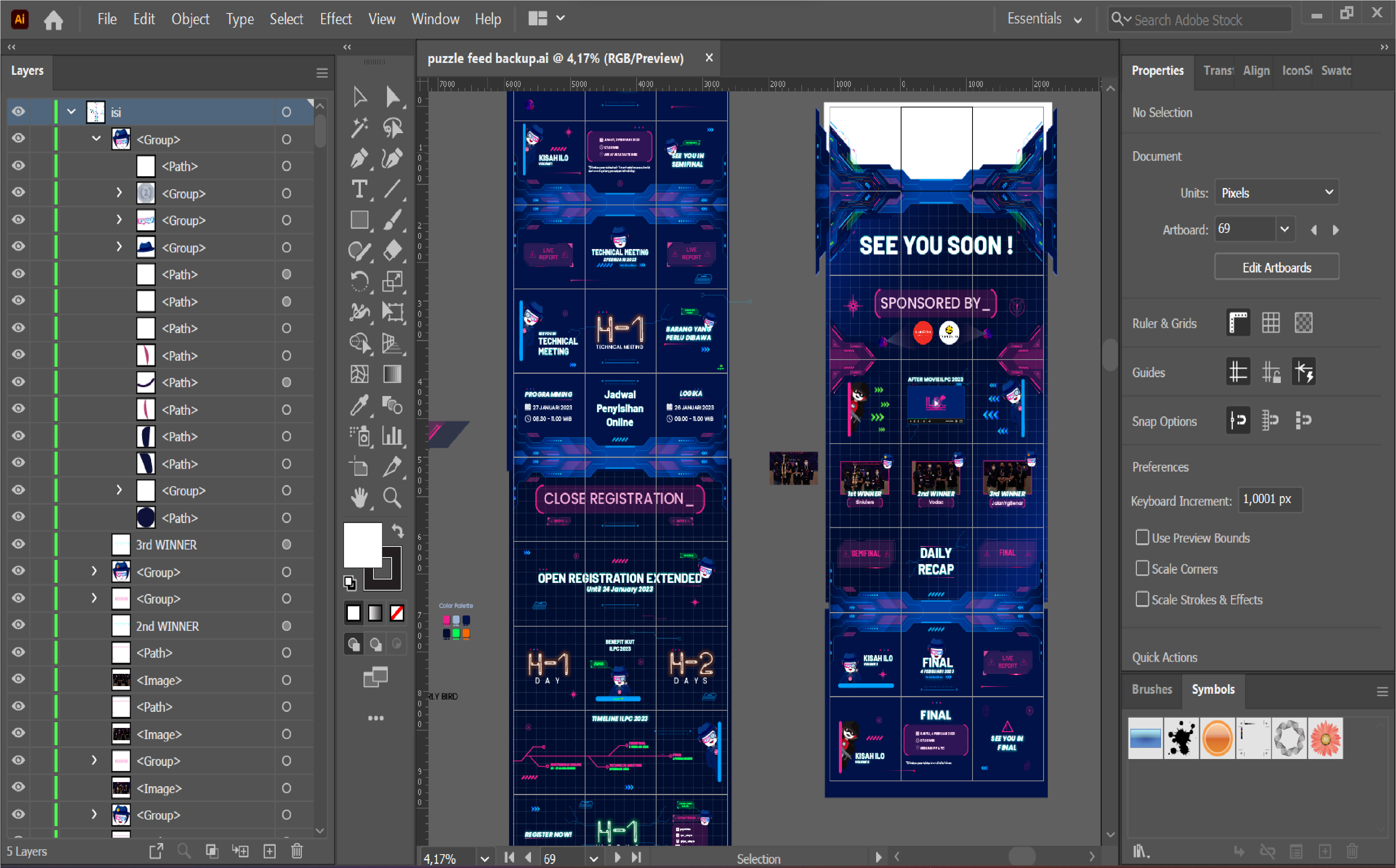Select the Eyedropper tool
Image resolution: width=1396 pixels, height=868 pixels.
(360, 405)
